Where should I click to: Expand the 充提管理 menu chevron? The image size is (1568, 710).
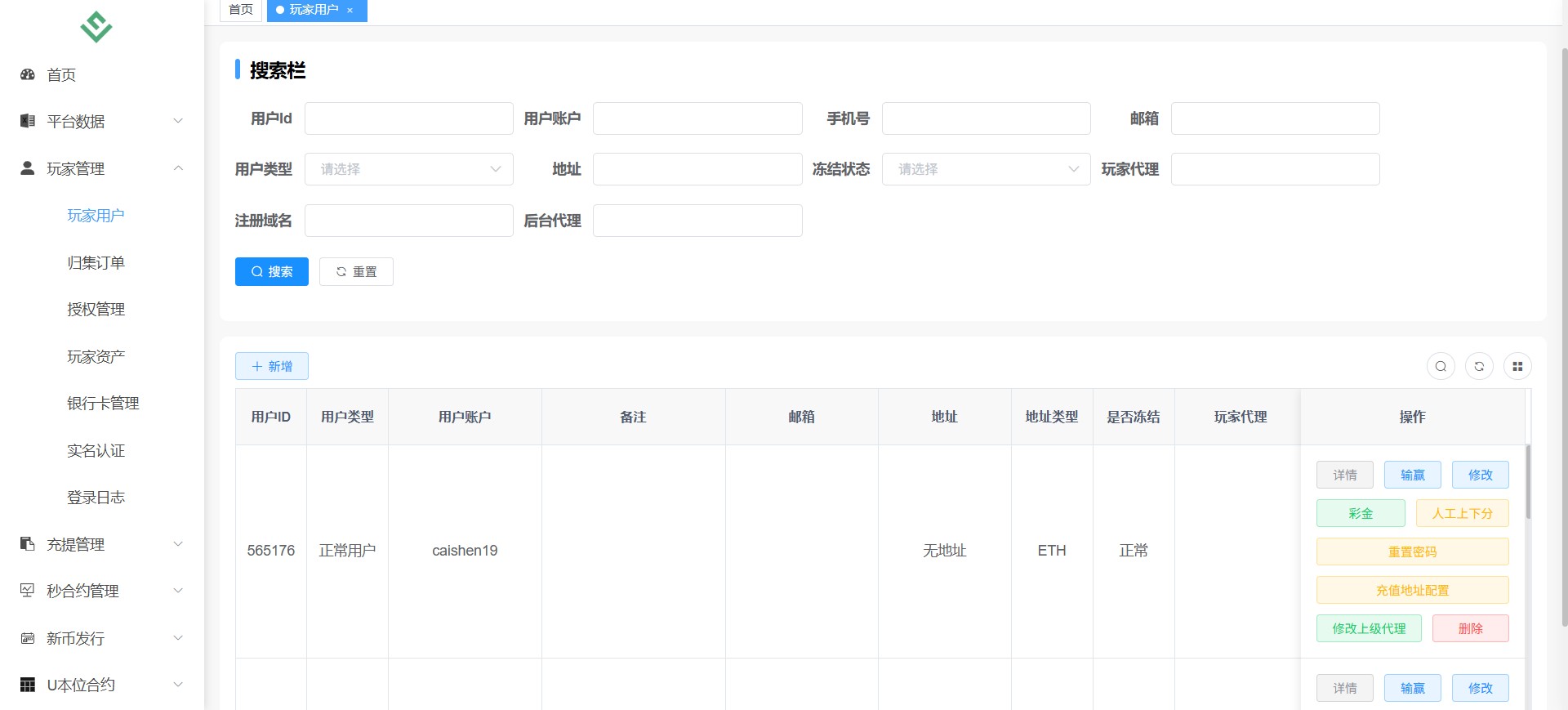(x=178, y=544)
